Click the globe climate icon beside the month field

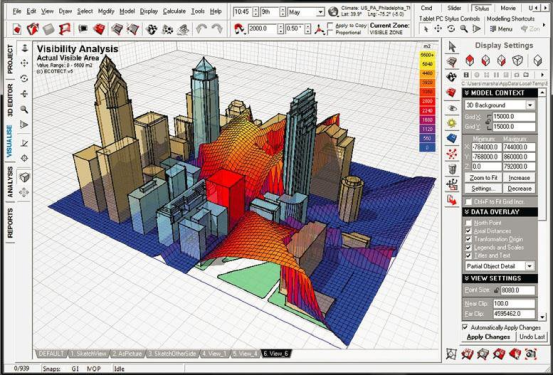click(333, 12)
